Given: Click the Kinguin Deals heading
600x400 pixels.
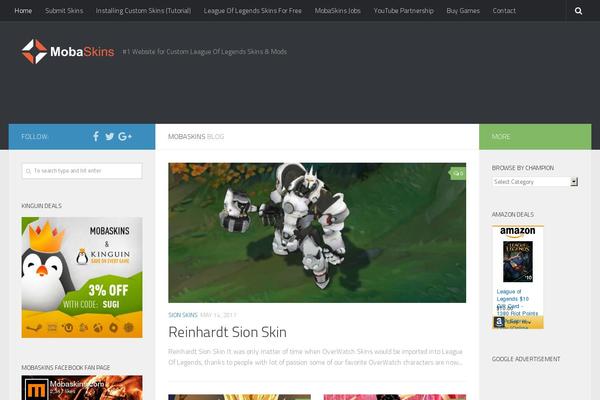Looking at the screenshot, I should (41, 206).
